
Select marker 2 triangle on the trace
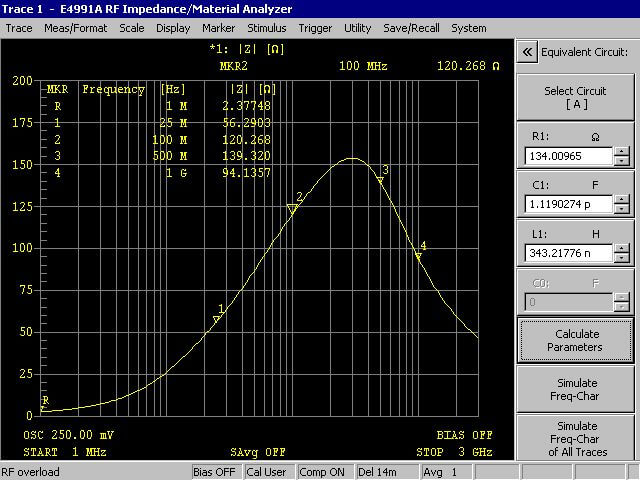292,209
